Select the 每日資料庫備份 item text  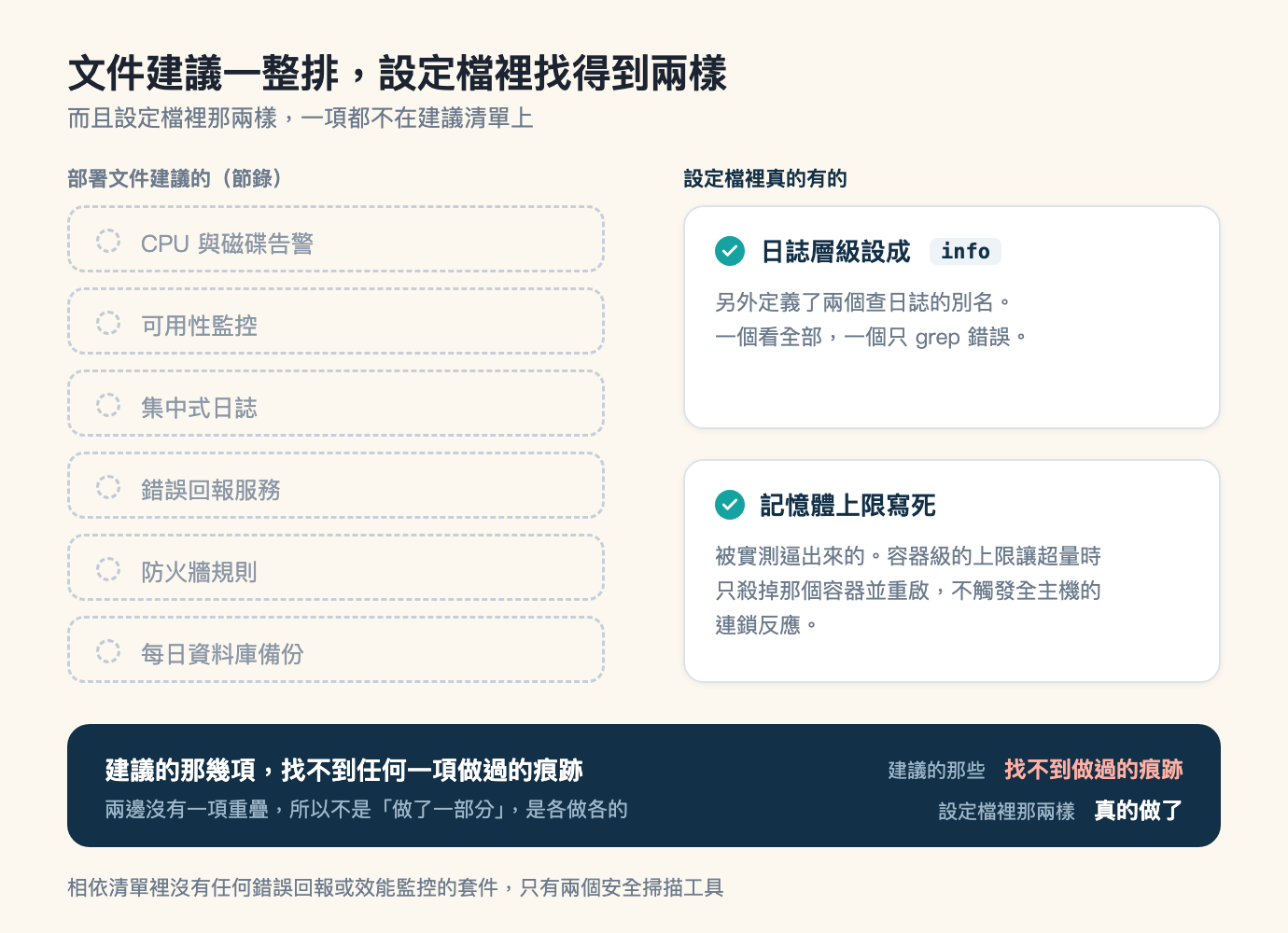pos(222,654)
